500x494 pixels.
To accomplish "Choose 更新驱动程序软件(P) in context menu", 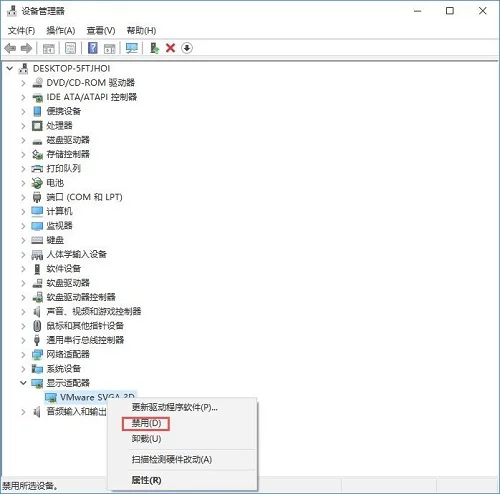I will click(174, 407).
